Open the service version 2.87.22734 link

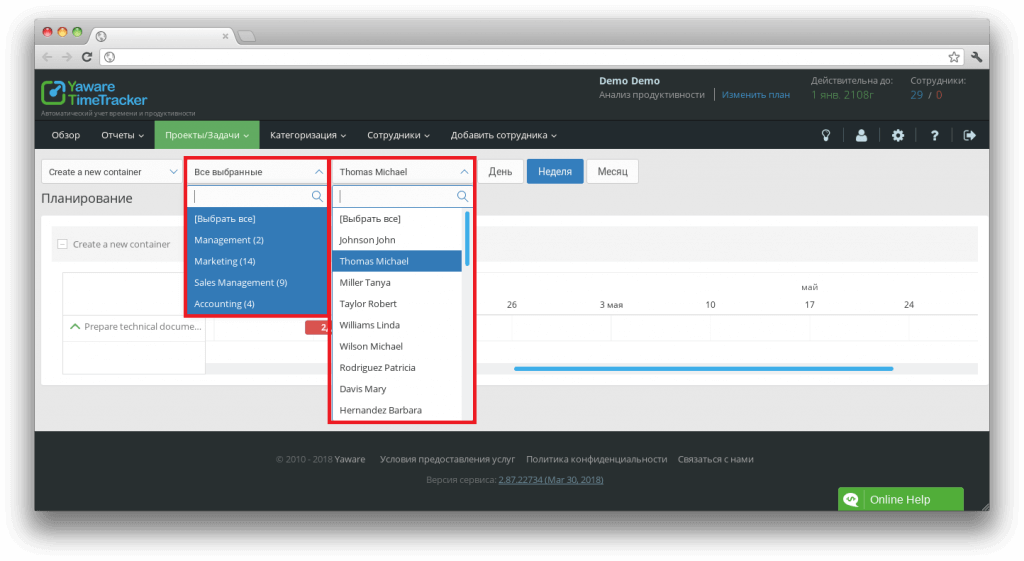pos(551,479)
